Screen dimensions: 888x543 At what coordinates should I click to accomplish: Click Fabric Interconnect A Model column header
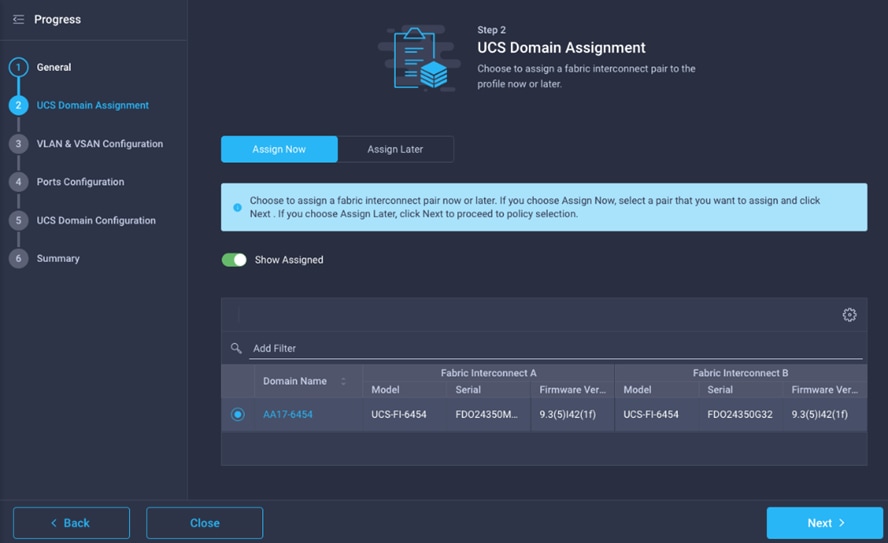tap(386, 390)
